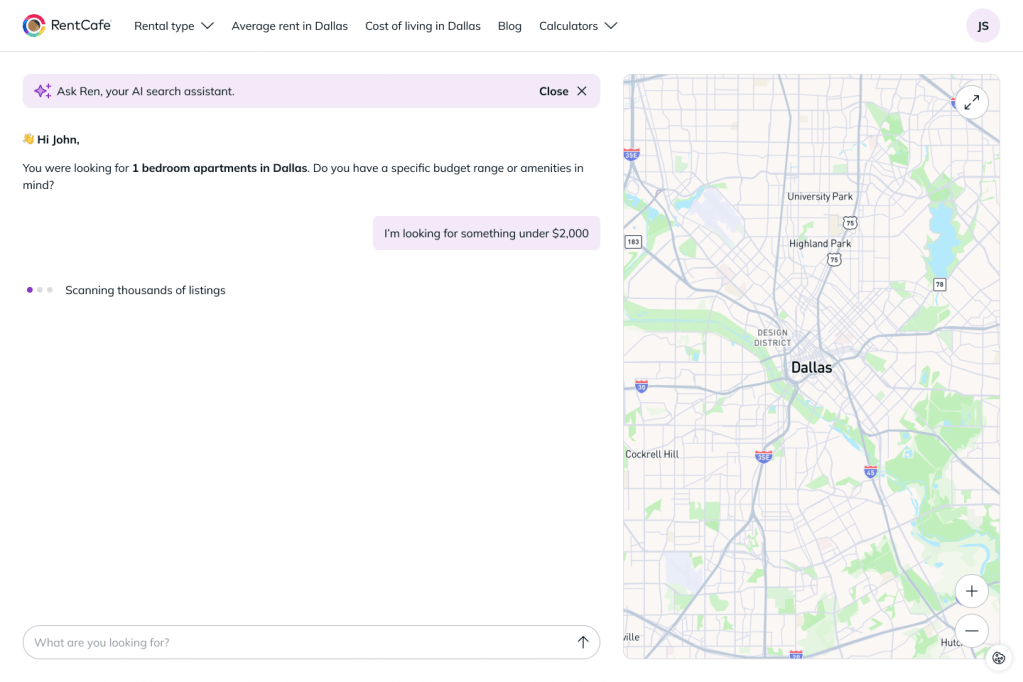This screenshot has width=1023, height=682.
Task: Close the Ren AI assistant panel
Action: pyautogui.click(x=563, y=91)
